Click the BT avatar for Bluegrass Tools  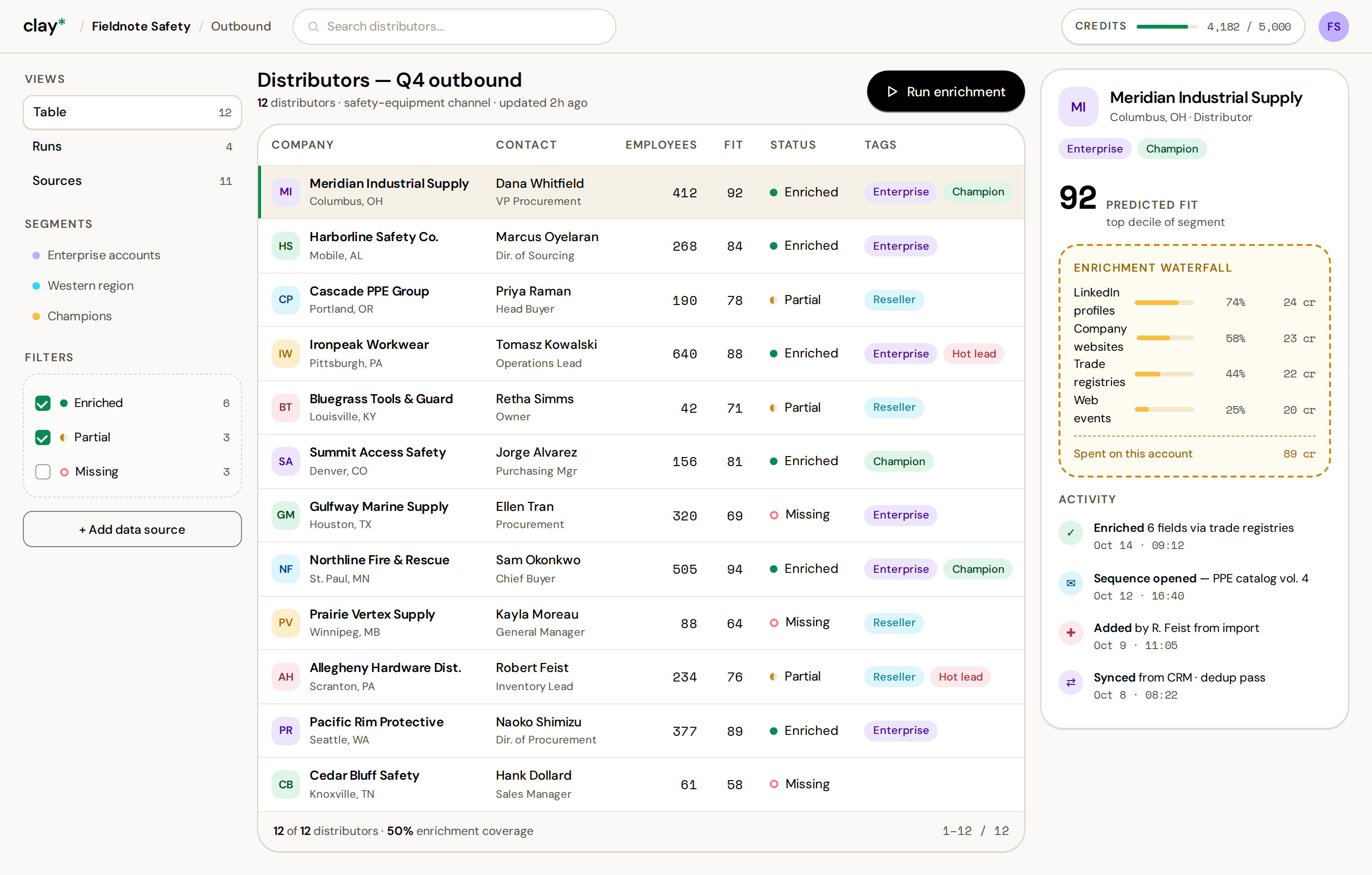(x=285, y=407)
